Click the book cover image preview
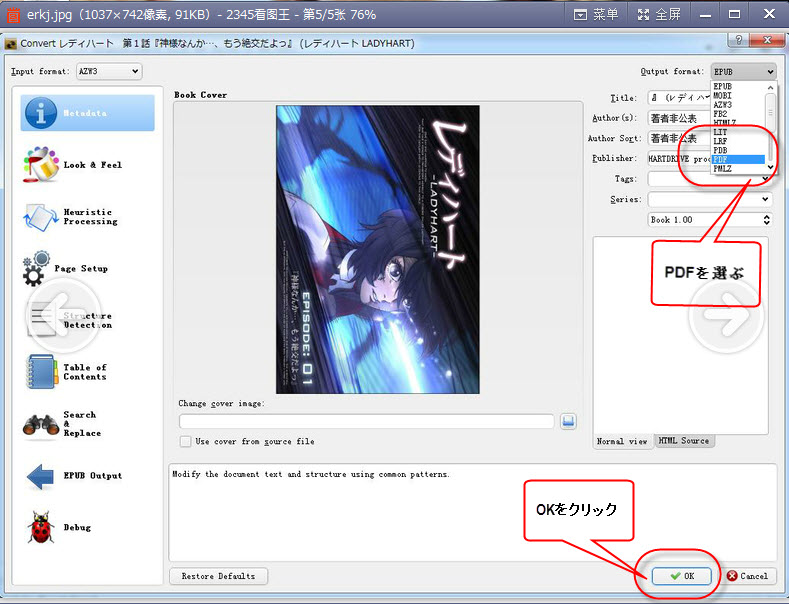 pyautogui.click(x=377, y=249)
